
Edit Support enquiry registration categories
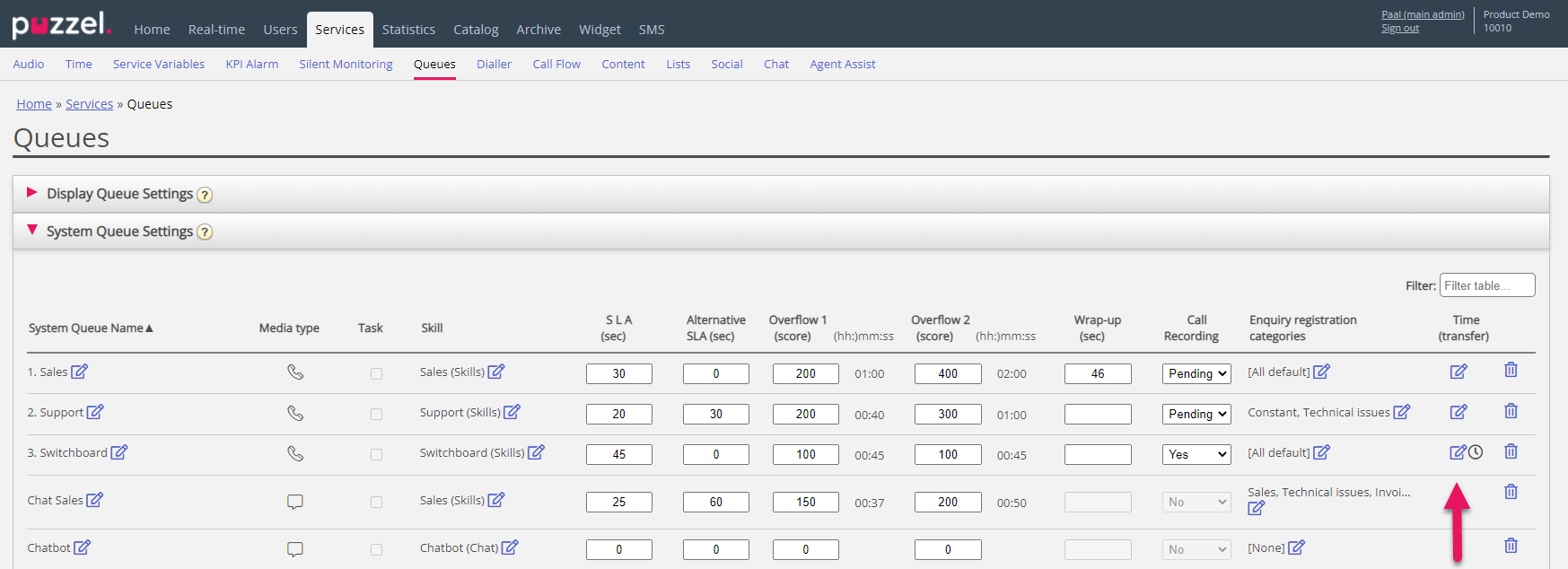pos(1401,412)
